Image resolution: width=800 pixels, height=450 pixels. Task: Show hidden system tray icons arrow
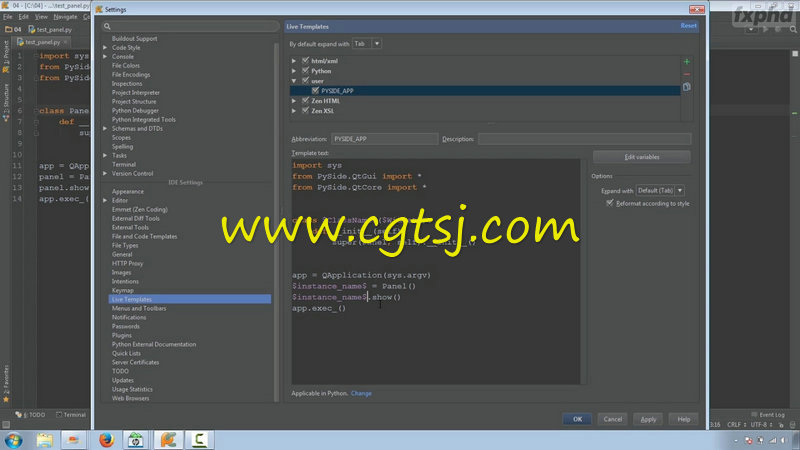[736, 440]
